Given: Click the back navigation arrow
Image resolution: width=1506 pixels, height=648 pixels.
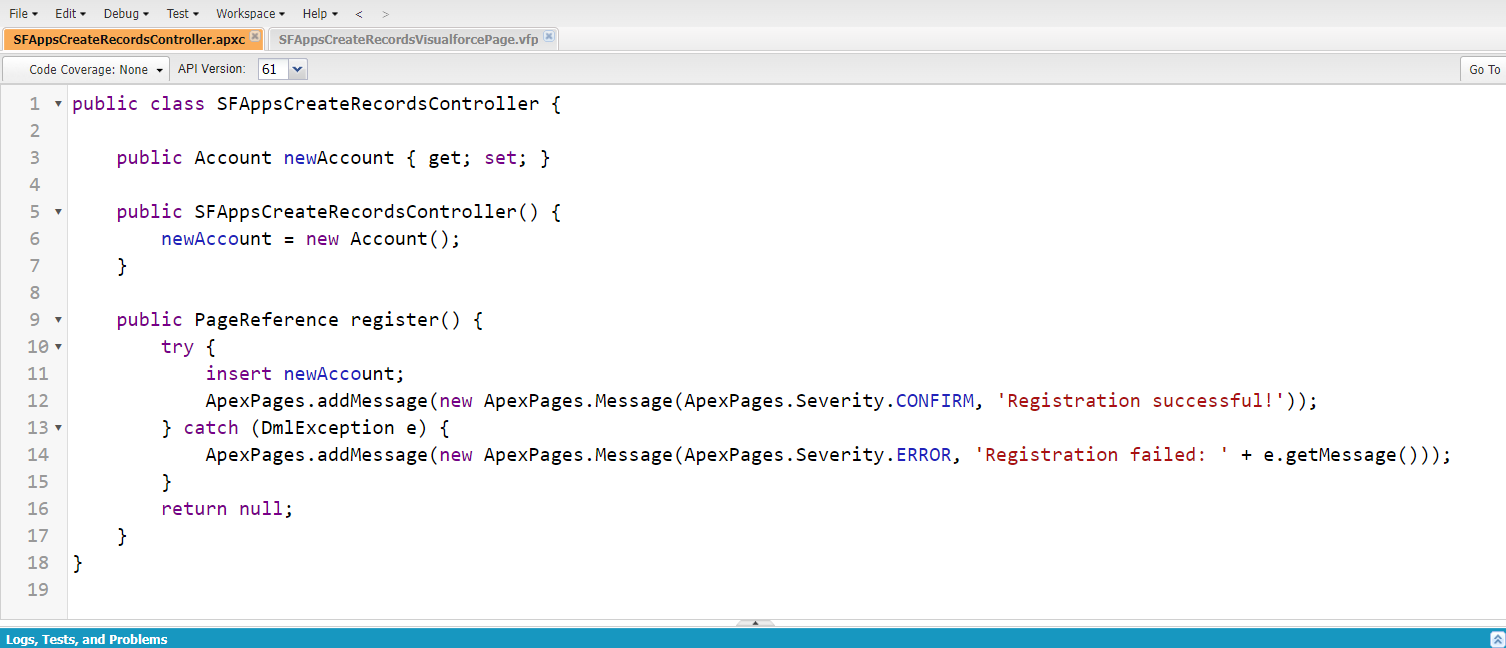Looking at the screenshot, I should point(357,13).
